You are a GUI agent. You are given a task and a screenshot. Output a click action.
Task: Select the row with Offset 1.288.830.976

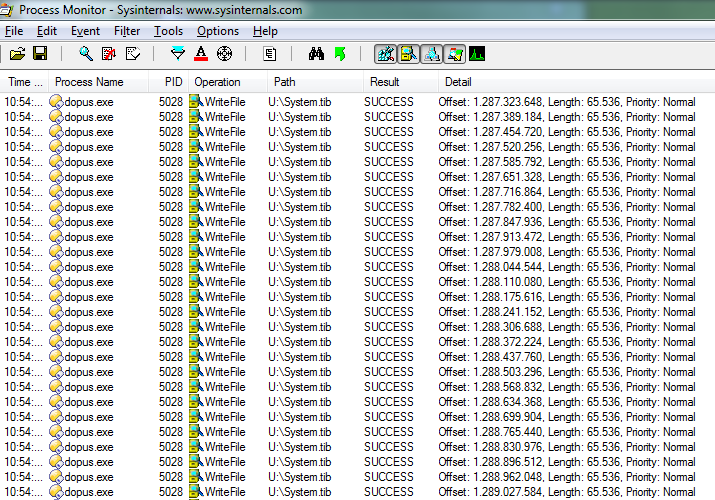pos(358,447)
